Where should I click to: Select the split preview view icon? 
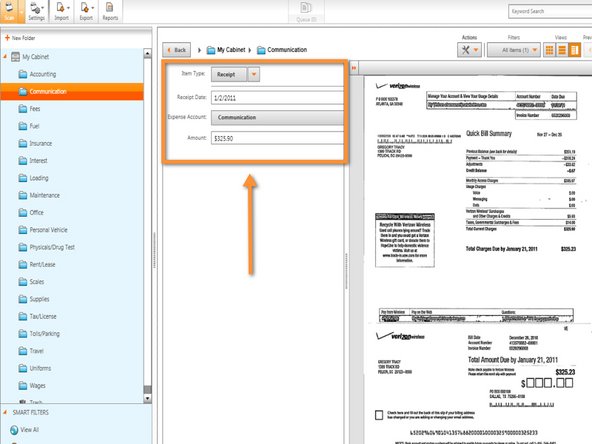(574, 50)
